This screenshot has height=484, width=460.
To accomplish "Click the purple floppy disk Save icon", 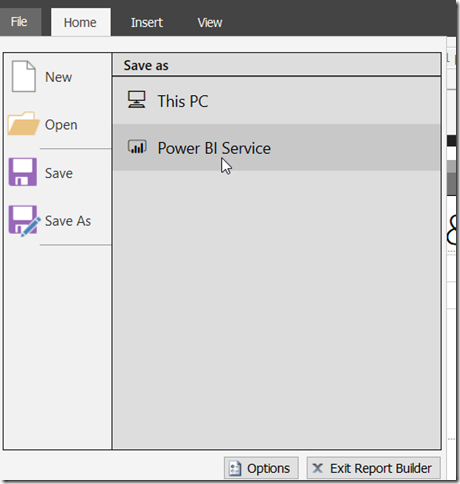I will point(23,172).
